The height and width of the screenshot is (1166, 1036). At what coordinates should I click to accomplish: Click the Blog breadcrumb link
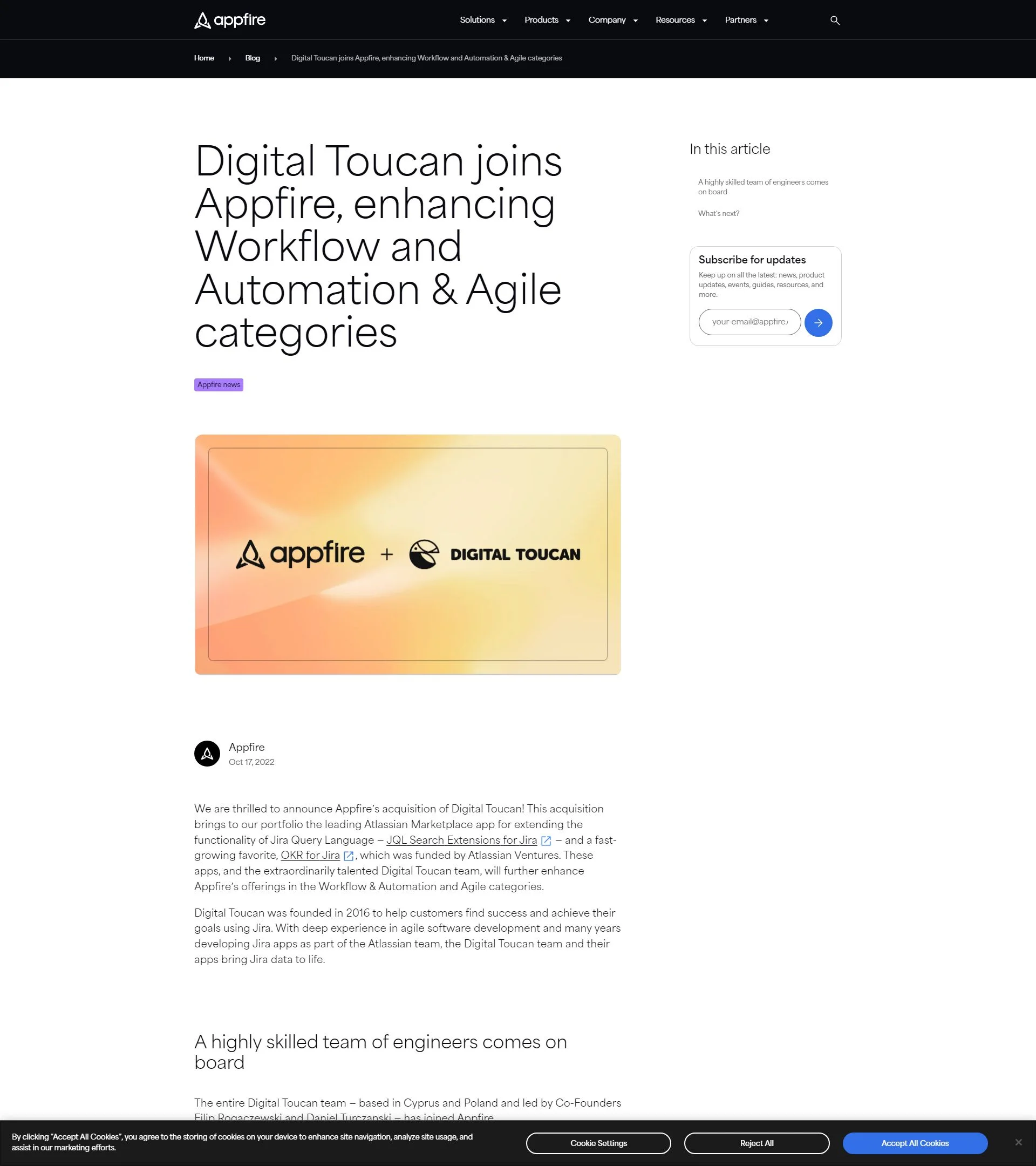tap(252, 58)
